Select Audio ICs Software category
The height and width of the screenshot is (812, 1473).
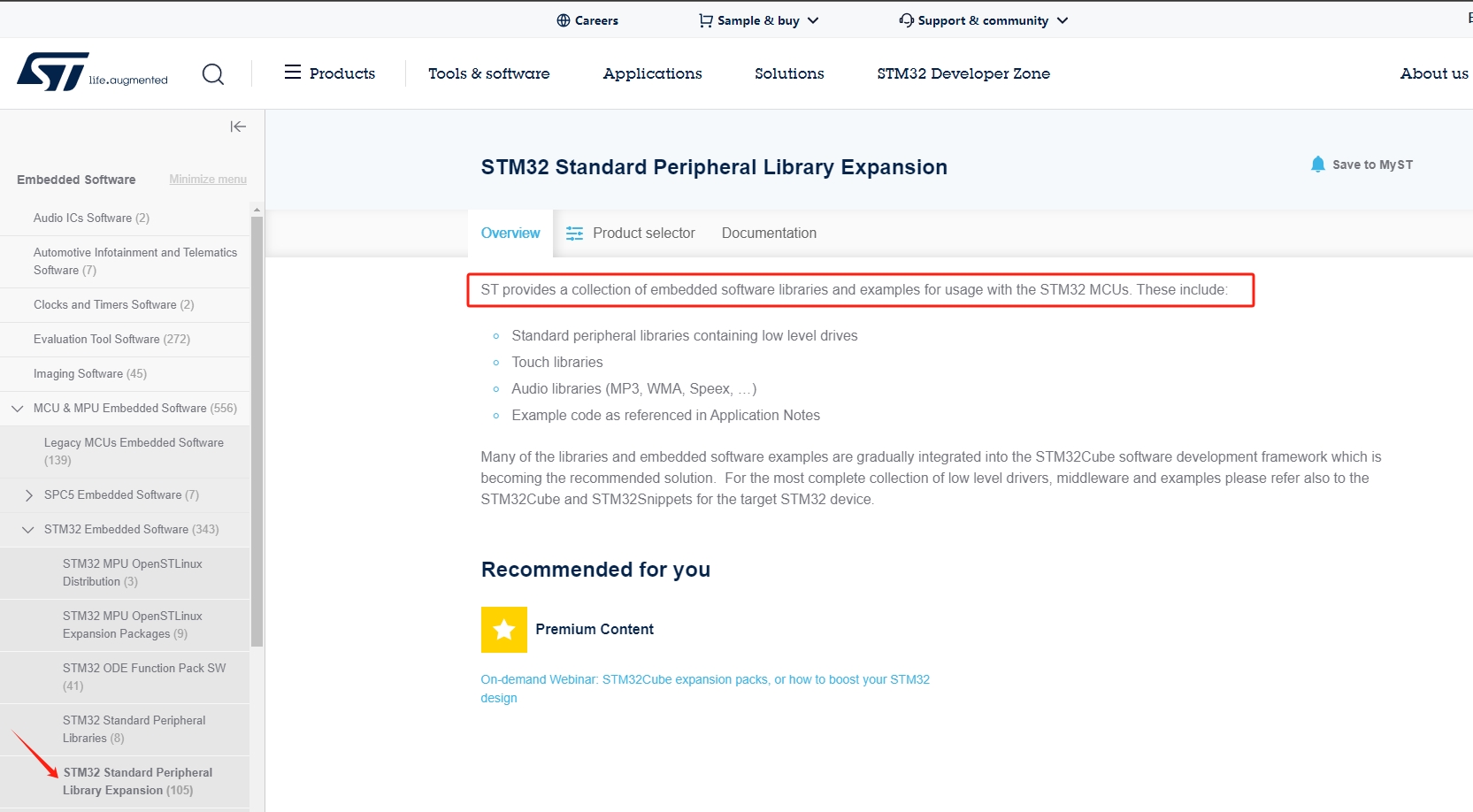(91, 218)
